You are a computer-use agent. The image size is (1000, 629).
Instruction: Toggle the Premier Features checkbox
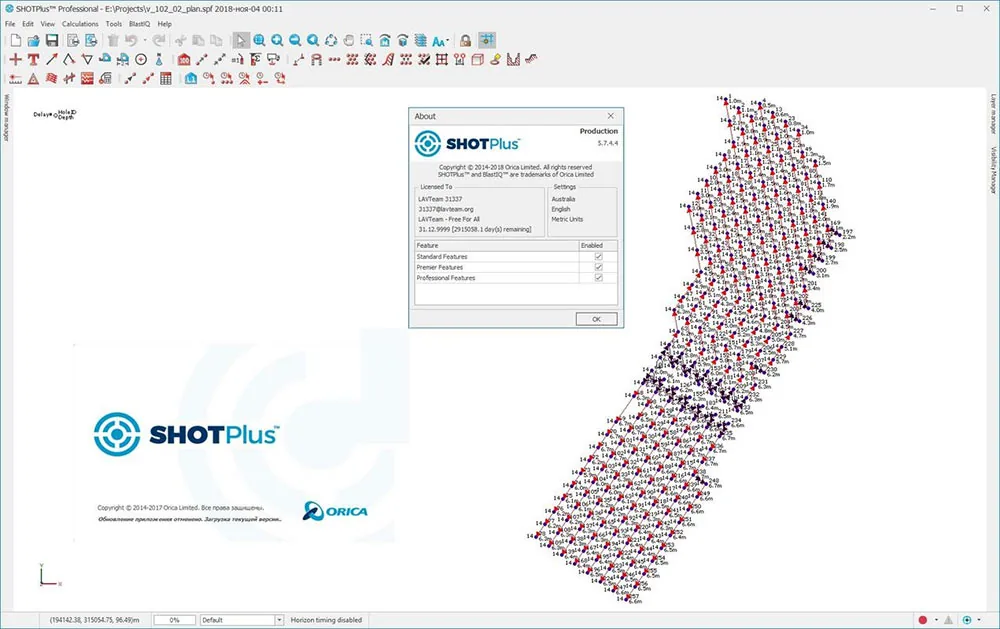[598, 267]
